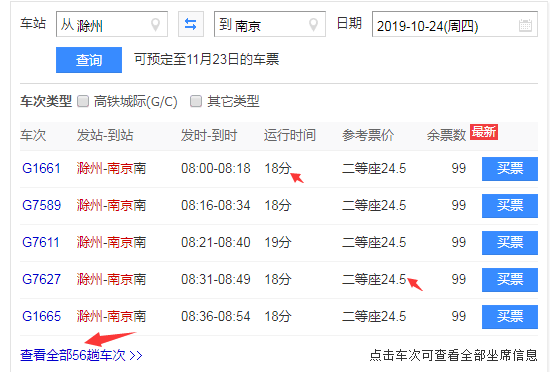Viewport: 557px width, 372px height.
Task: Click remaining tickets 99 in G7589 row
Action: [x=459, y=205]
